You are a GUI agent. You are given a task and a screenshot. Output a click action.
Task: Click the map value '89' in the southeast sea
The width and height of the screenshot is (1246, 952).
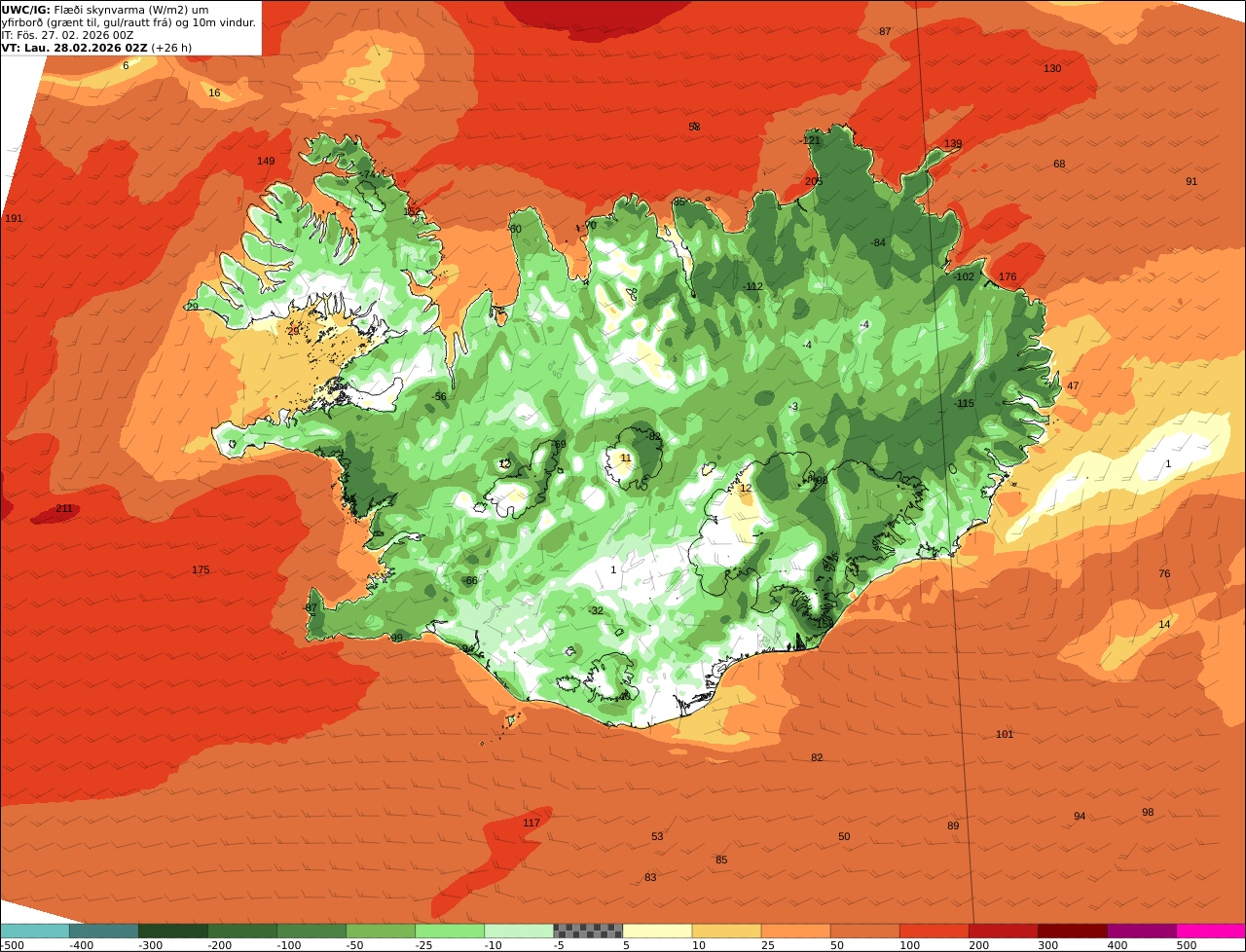(953, 825)
